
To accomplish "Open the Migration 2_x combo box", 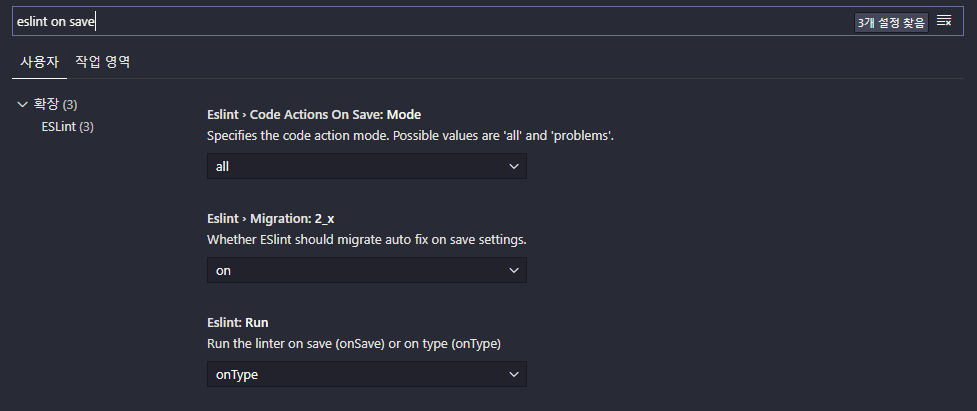I will click(366, 270).
